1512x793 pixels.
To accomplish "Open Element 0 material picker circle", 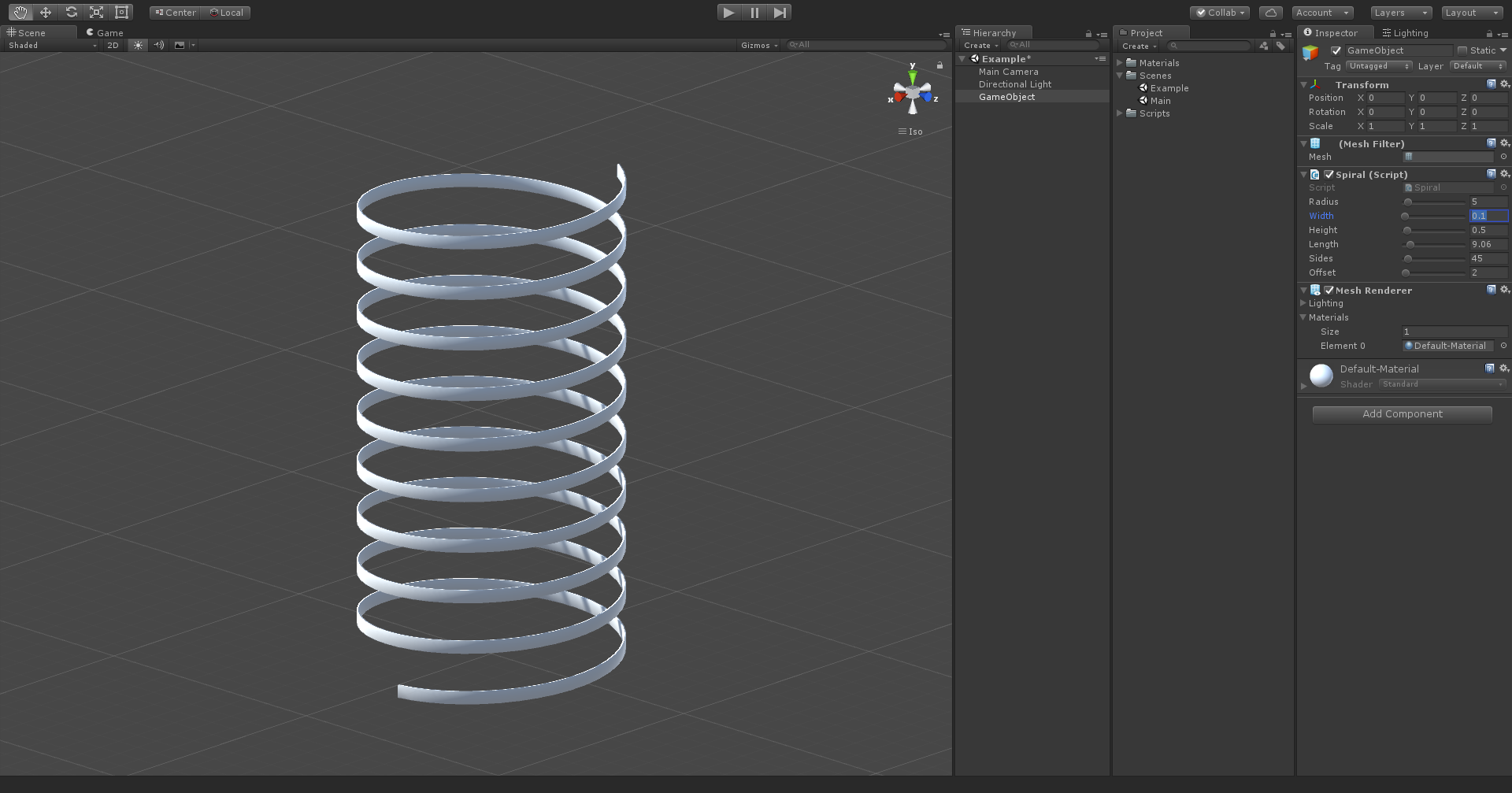I will point(1503,346).
